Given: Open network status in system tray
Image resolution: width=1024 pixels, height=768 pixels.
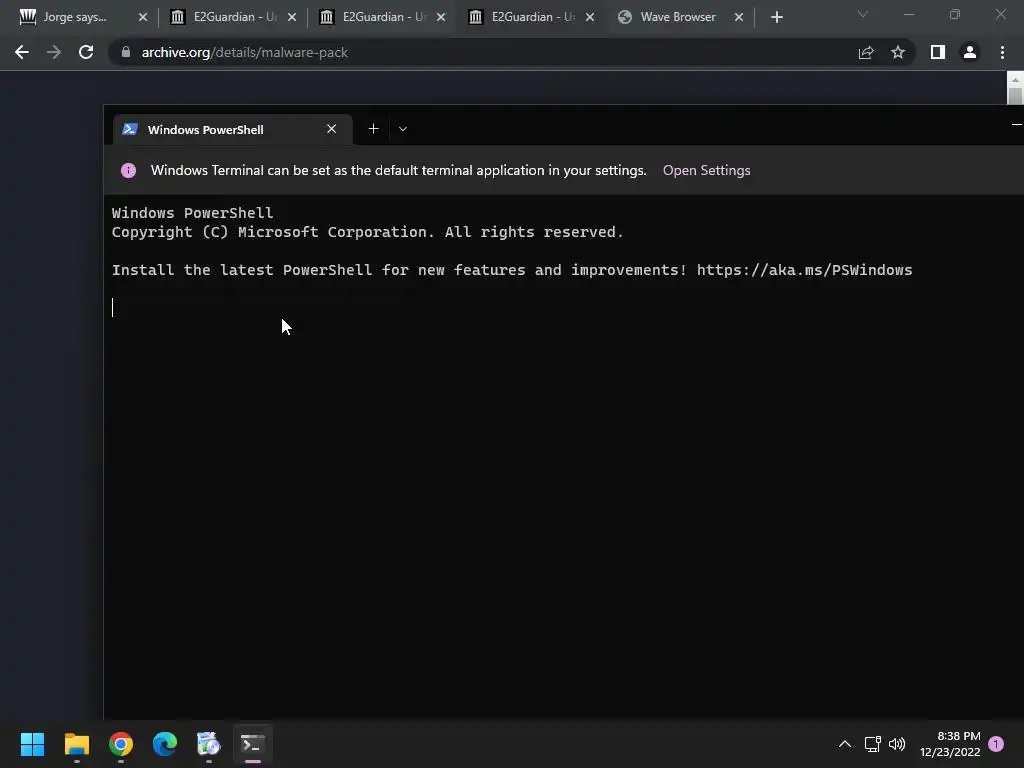Looking at the screenshot, I should [x=872, y=744].
